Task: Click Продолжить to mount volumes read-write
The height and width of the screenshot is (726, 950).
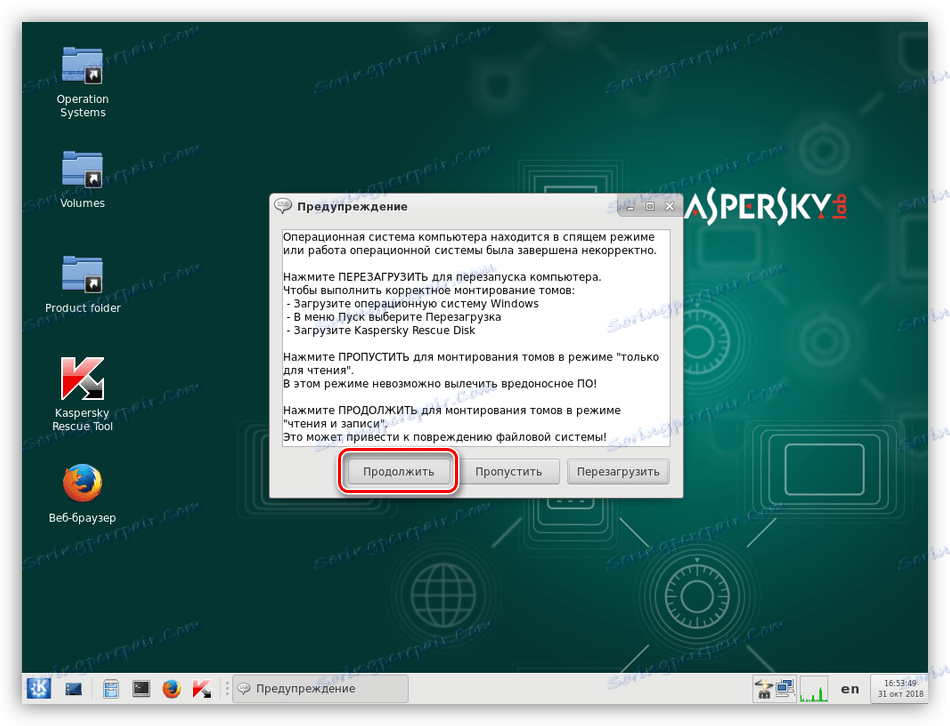Action: tap(398, 471)
